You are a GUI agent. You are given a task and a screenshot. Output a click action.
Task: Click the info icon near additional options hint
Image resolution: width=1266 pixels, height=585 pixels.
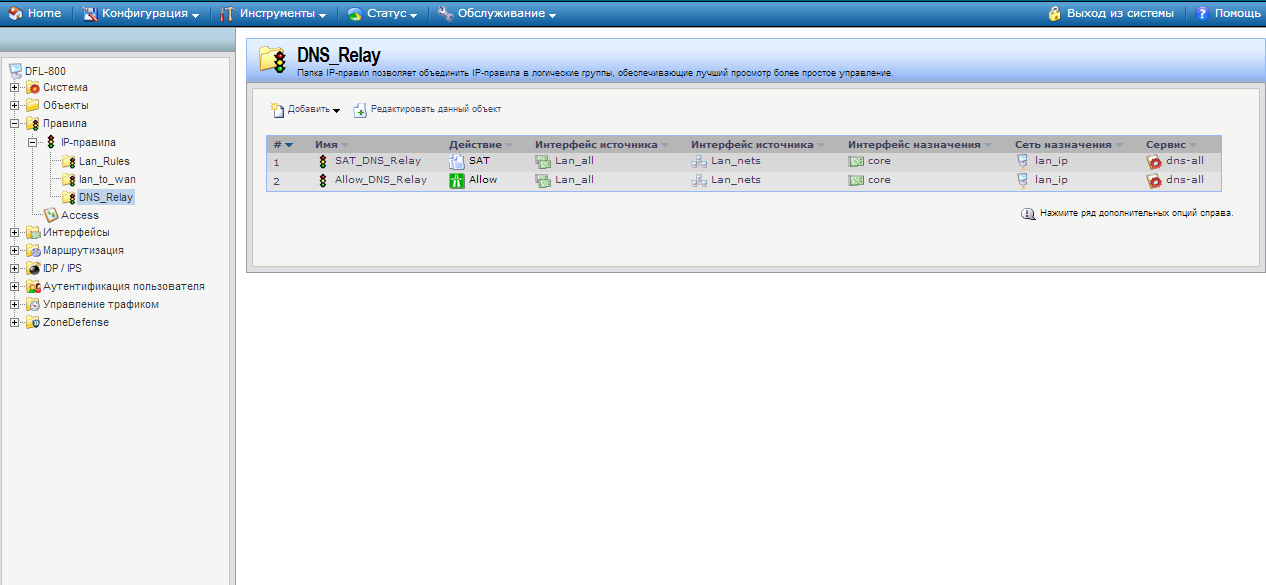[x=1027, y=214]
